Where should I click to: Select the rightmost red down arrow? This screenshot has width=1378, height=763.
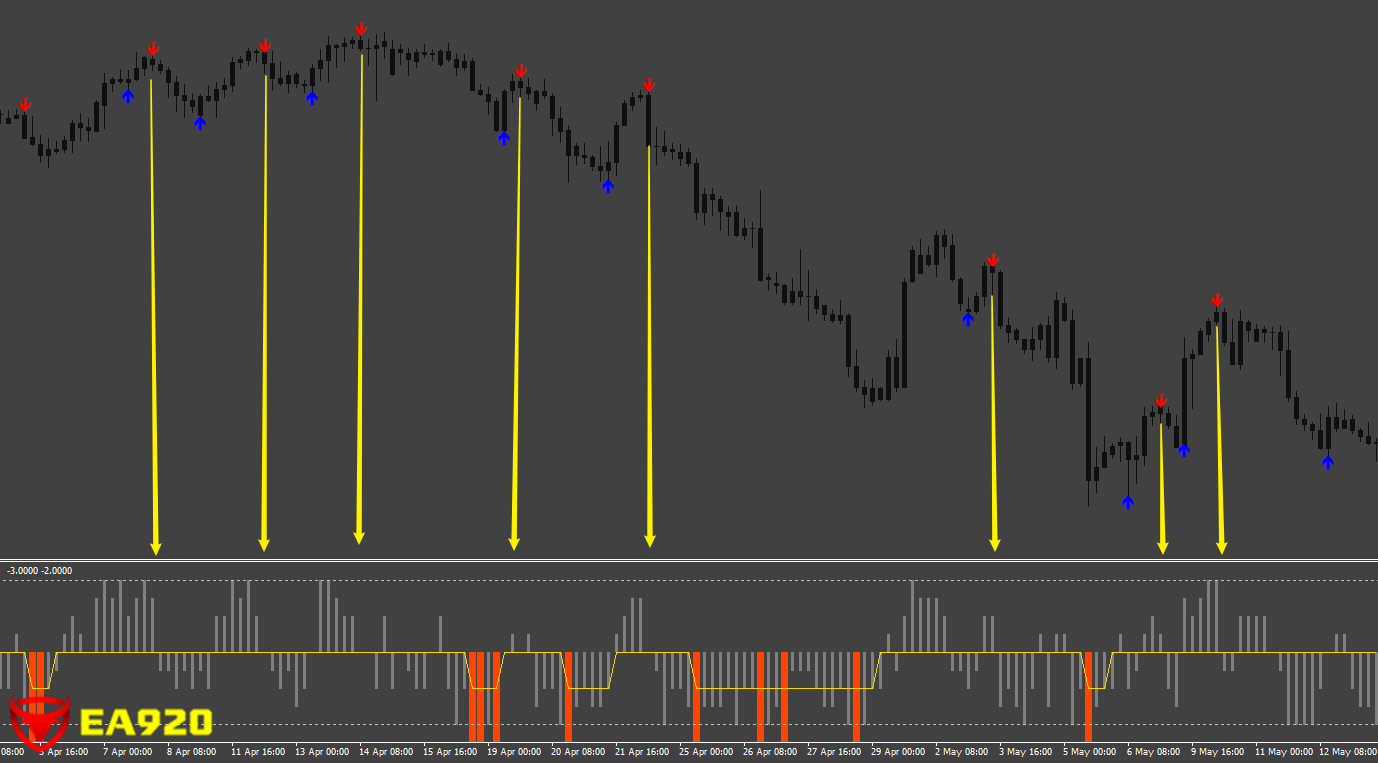click(x=1217, y=300)
